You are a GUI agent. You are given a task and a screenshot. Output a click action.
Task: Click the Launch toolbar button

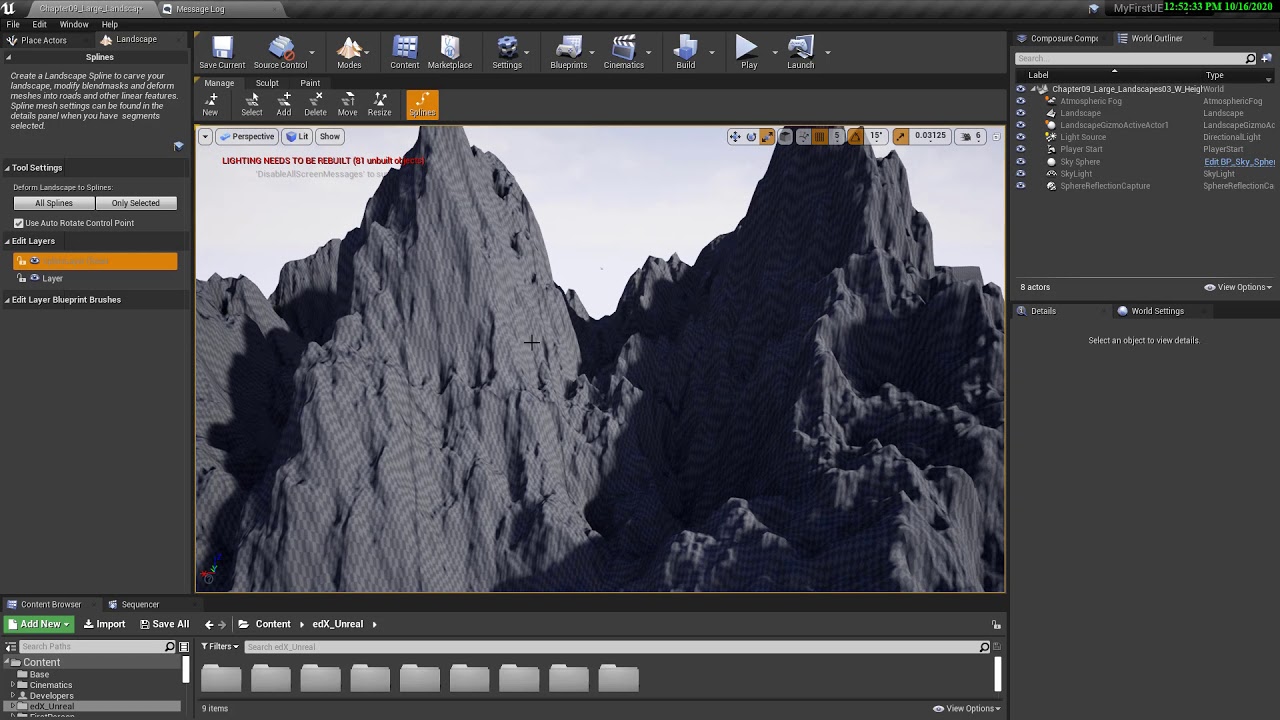[800, 53]
